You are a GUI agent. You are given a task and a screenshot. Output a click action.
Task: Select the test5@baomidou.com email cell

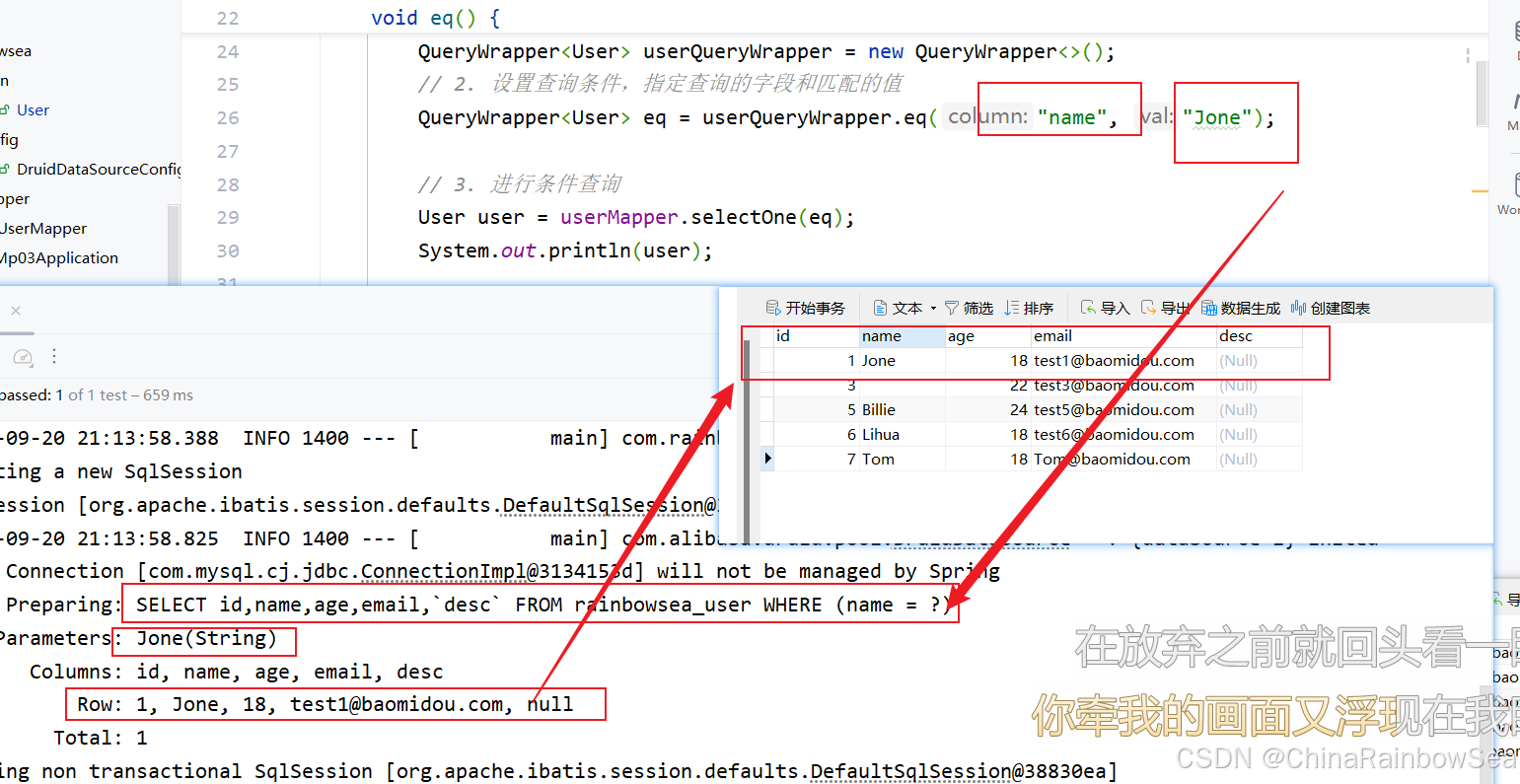point(1123,410)
